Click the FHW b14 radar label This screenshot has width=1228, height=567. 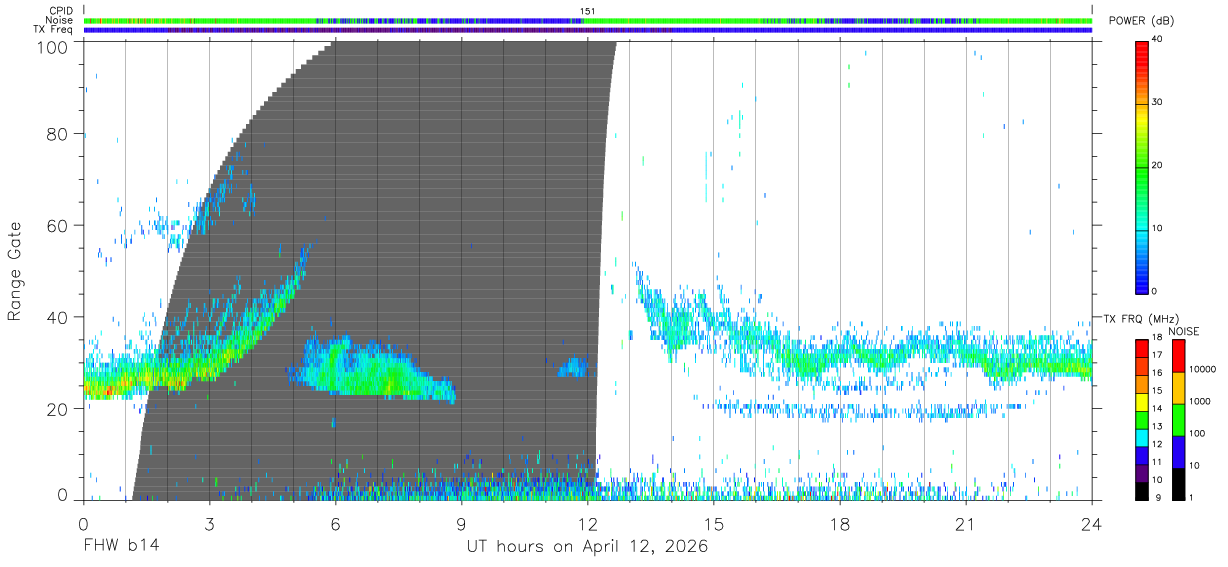[121, 546]
